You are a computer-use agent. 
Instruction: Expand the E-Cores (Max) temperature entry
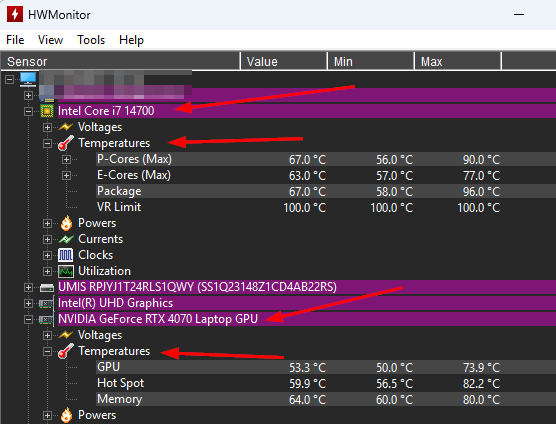point(66,175)
